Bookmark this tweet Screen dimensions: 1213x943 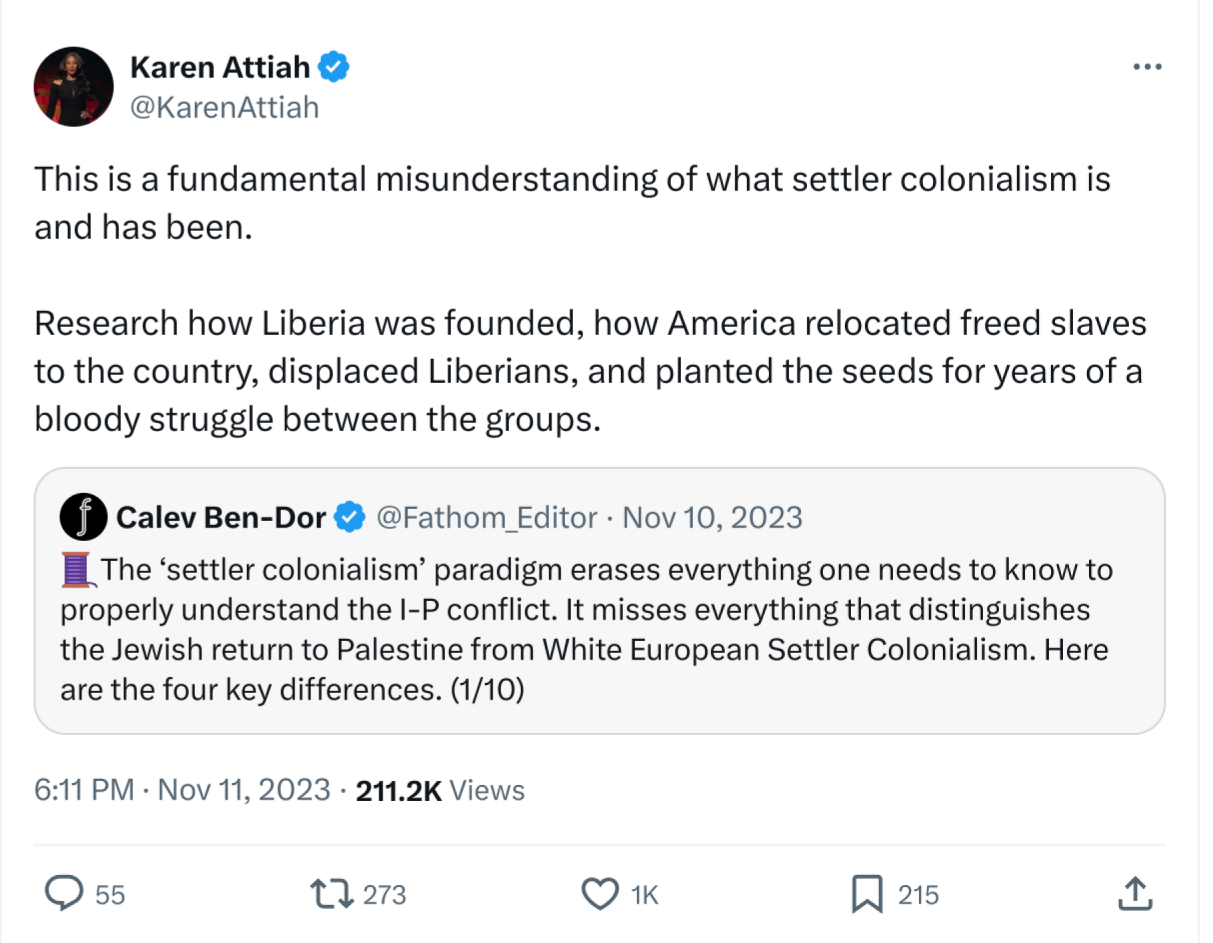click(865, 893)
